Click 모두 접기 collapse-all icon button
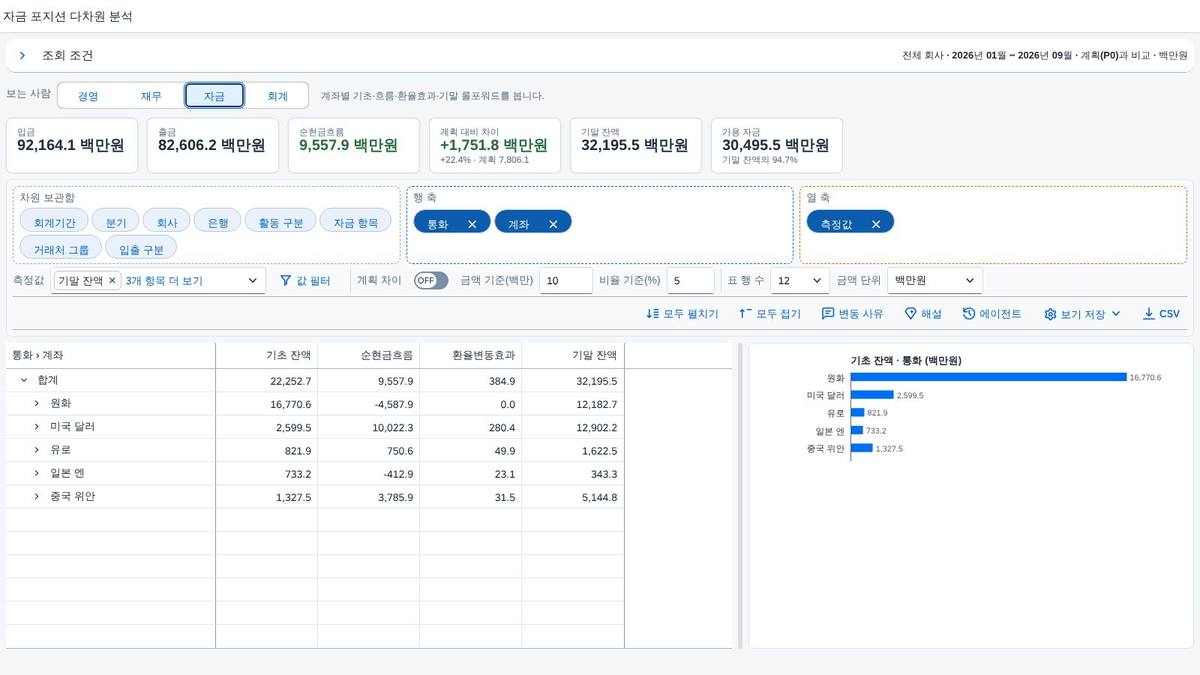Screen dimensions: 1200x675 coord(770,314)
